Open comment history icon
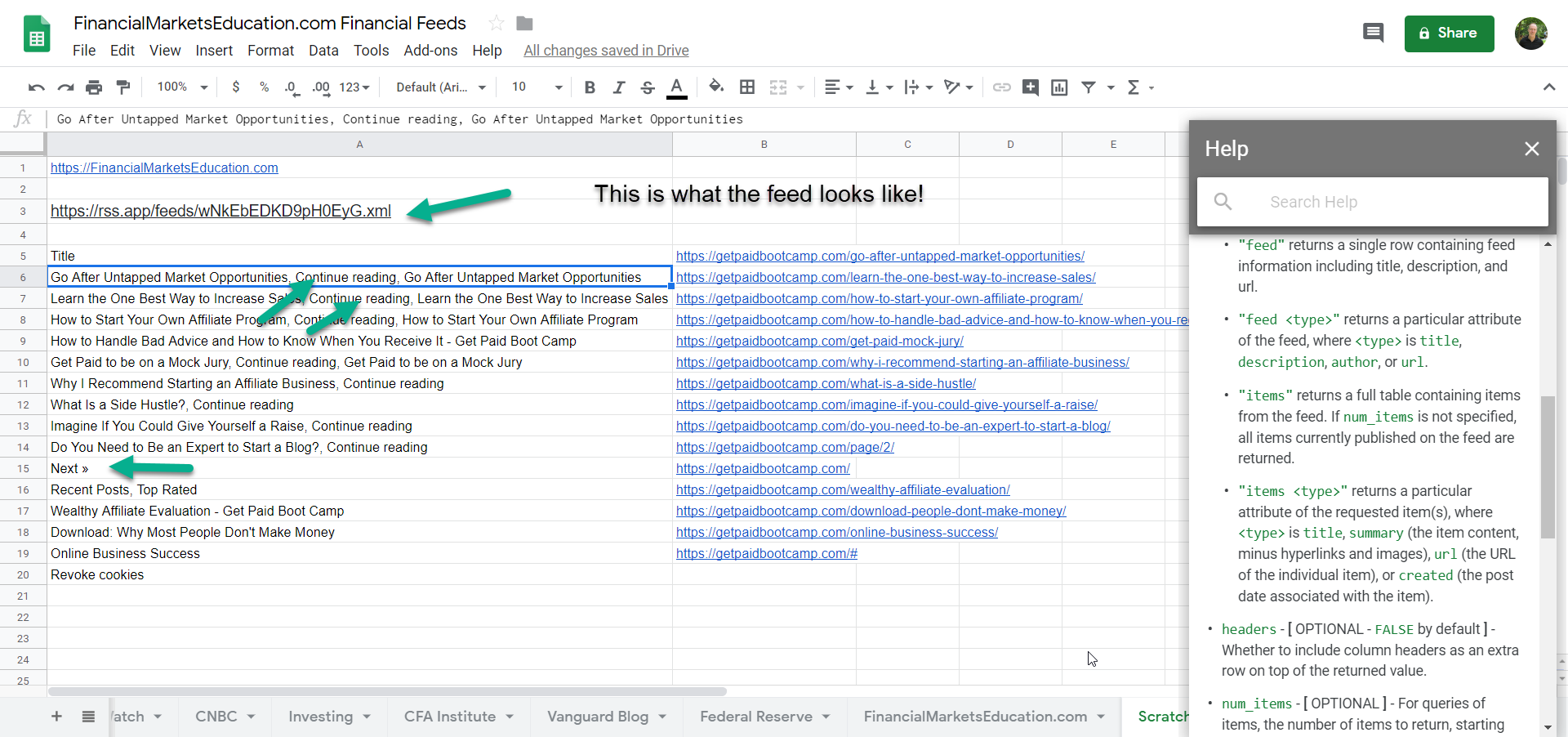 tap(1373, 33)
